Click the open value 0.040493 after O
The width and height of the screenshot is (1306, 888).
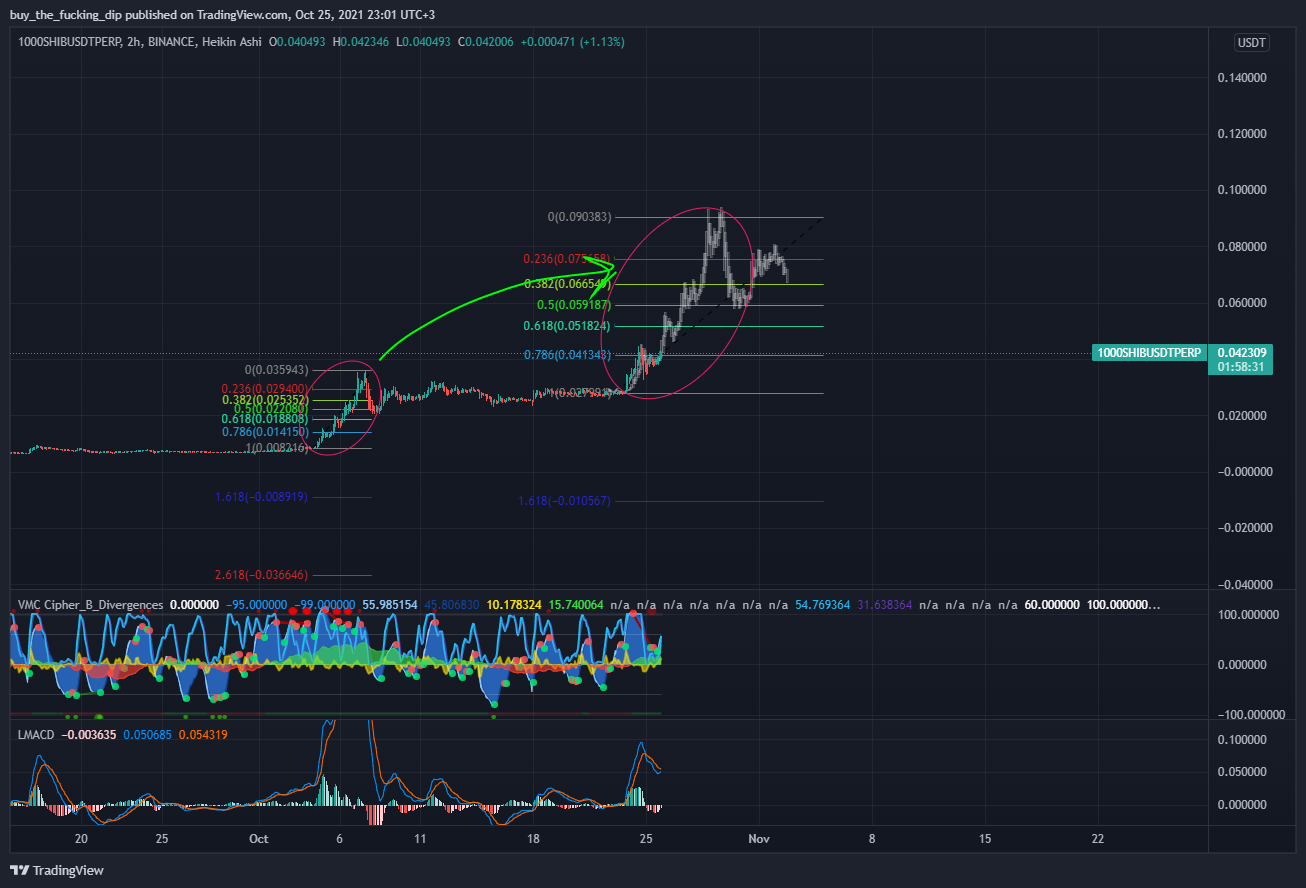pyautogui.click(x=304, y=42)
